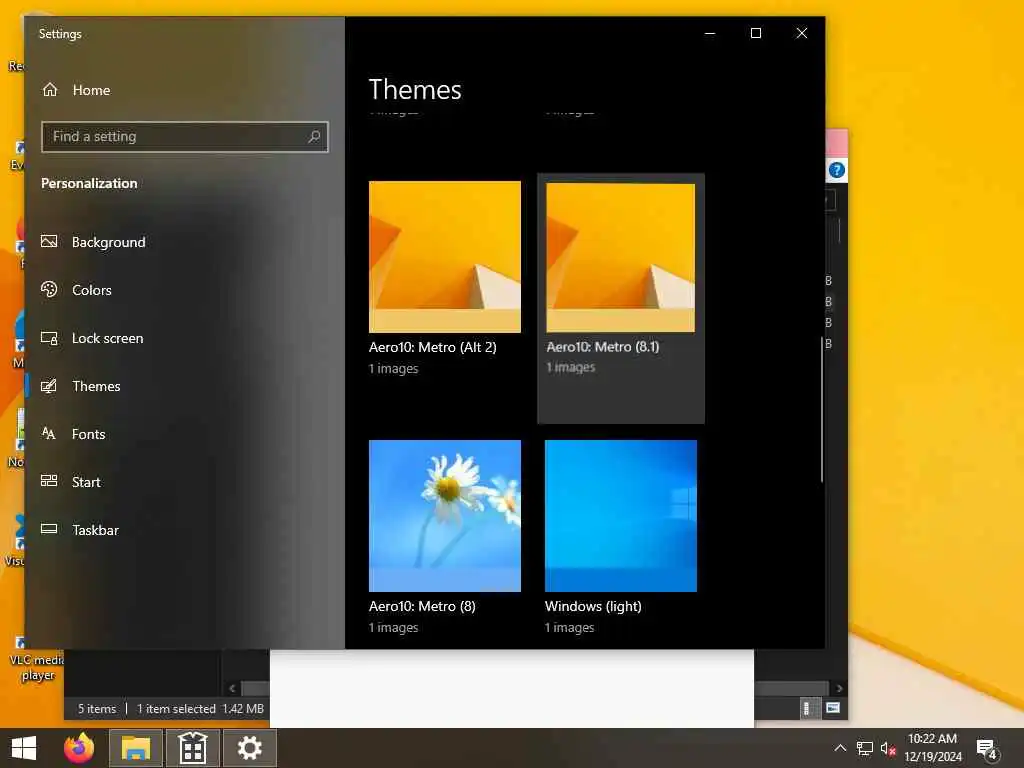Click the Start tiles icon in sidebar
1024x768 pixels.
coord(49,481)
